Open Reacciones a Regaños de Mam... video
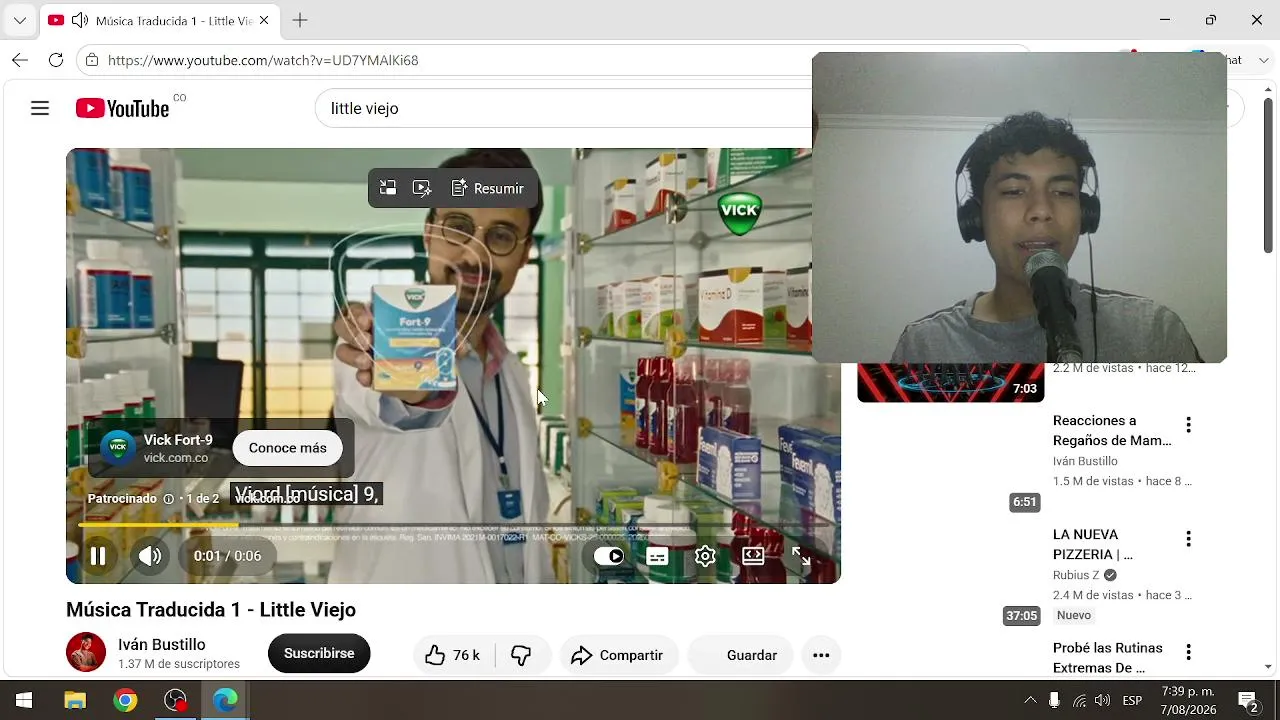The image size is (1280, 720). point(1112,430)
